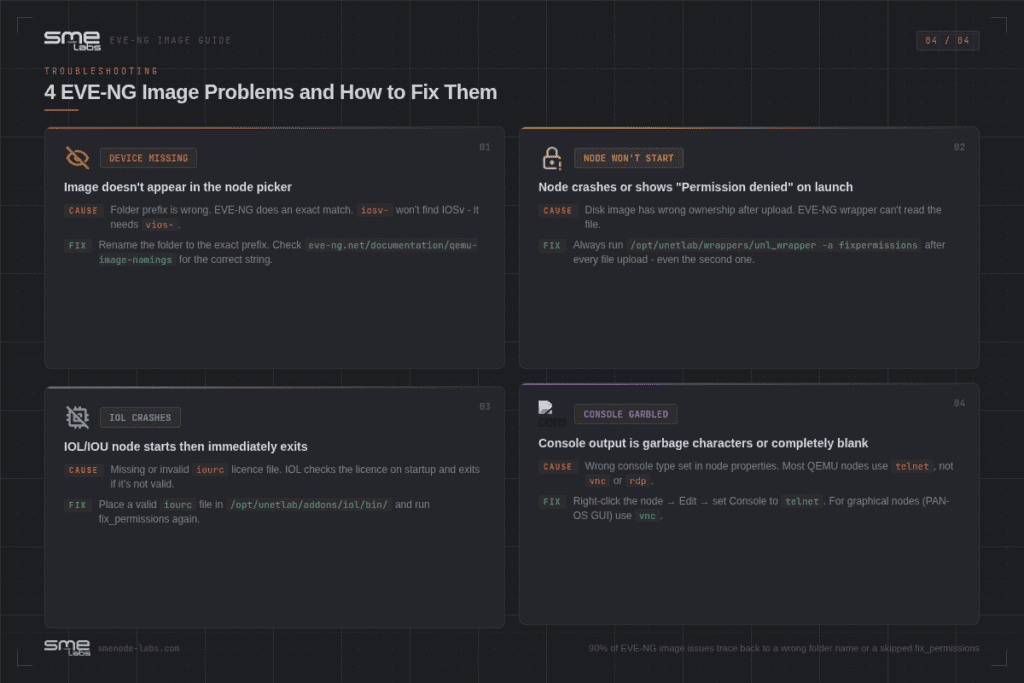This screenshot has width=1024, height=683.
Task: Click the title 'Console output is garbage characters or completely blank'
Action: (703, 443)
